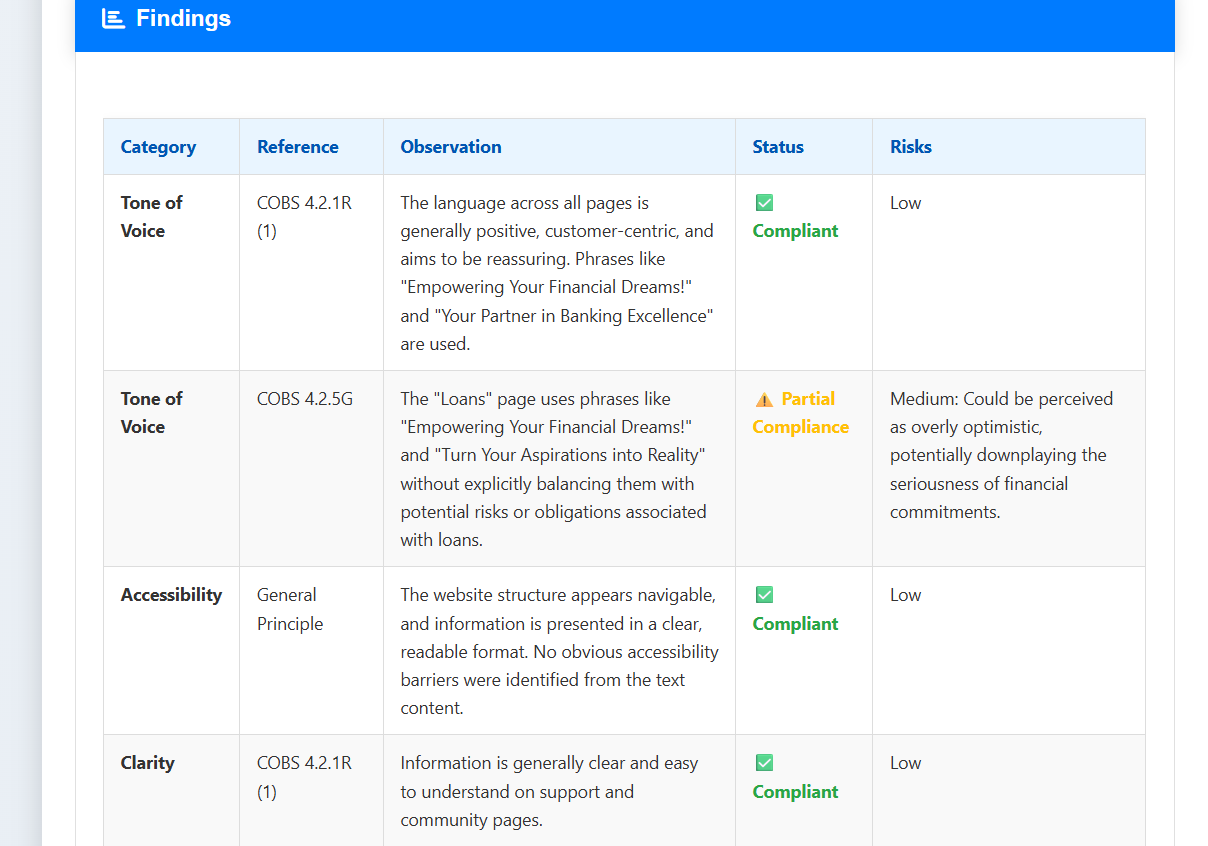Click the Findings bar-chart icon

[113, 18]
